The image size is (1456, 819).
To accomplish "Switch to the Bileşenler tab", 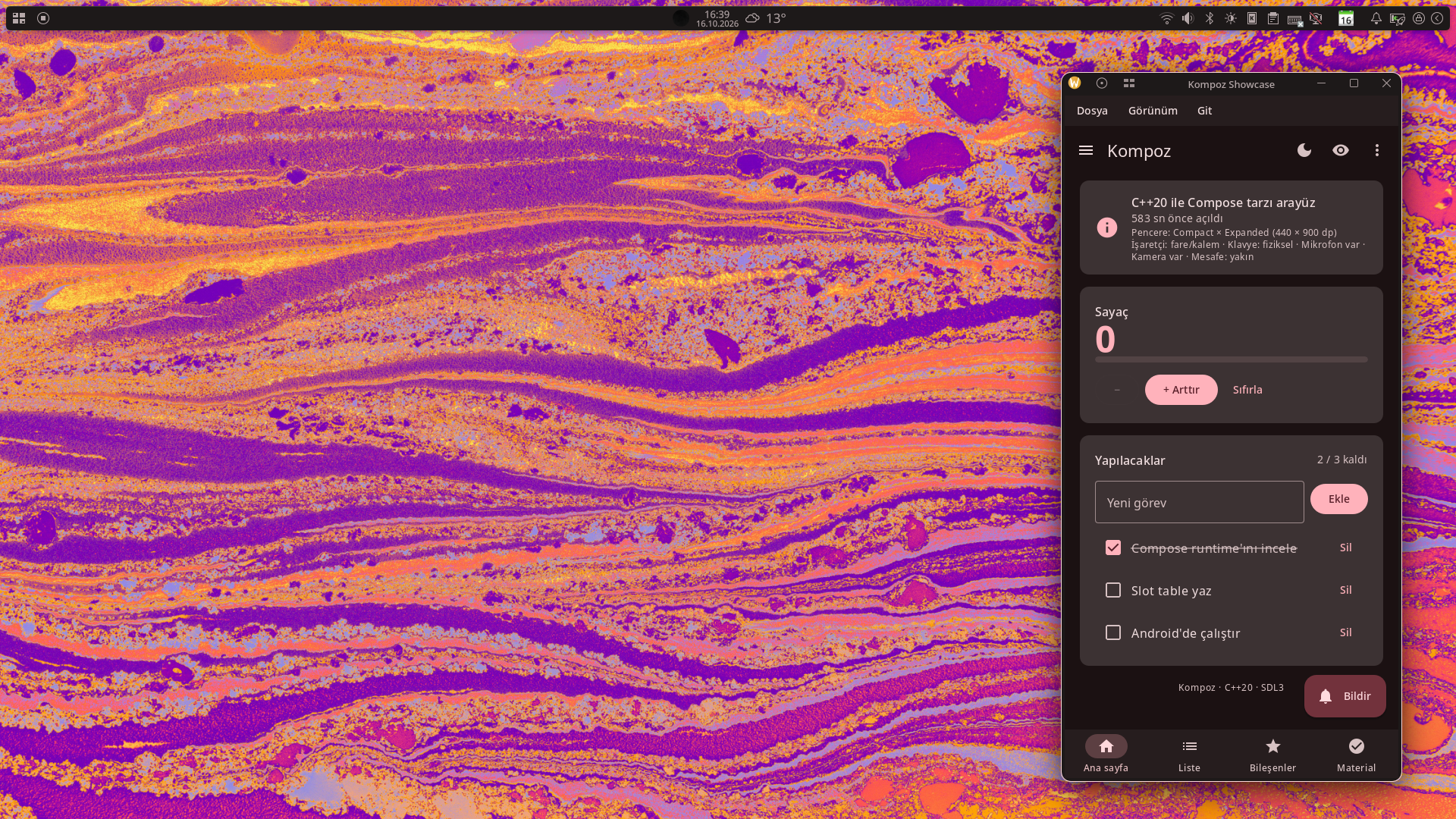I will [1273, 755].
